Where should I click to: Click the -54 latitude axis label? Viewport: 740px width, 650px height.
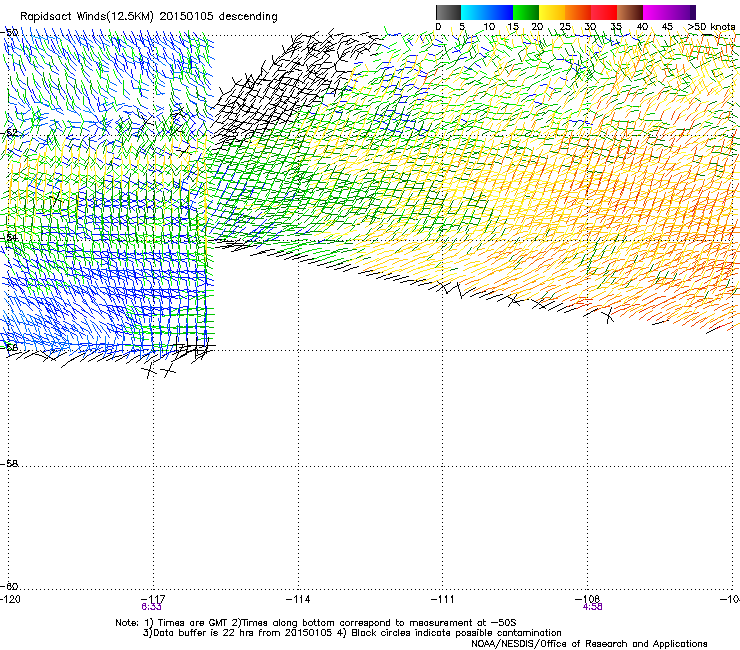pos(9,237)
